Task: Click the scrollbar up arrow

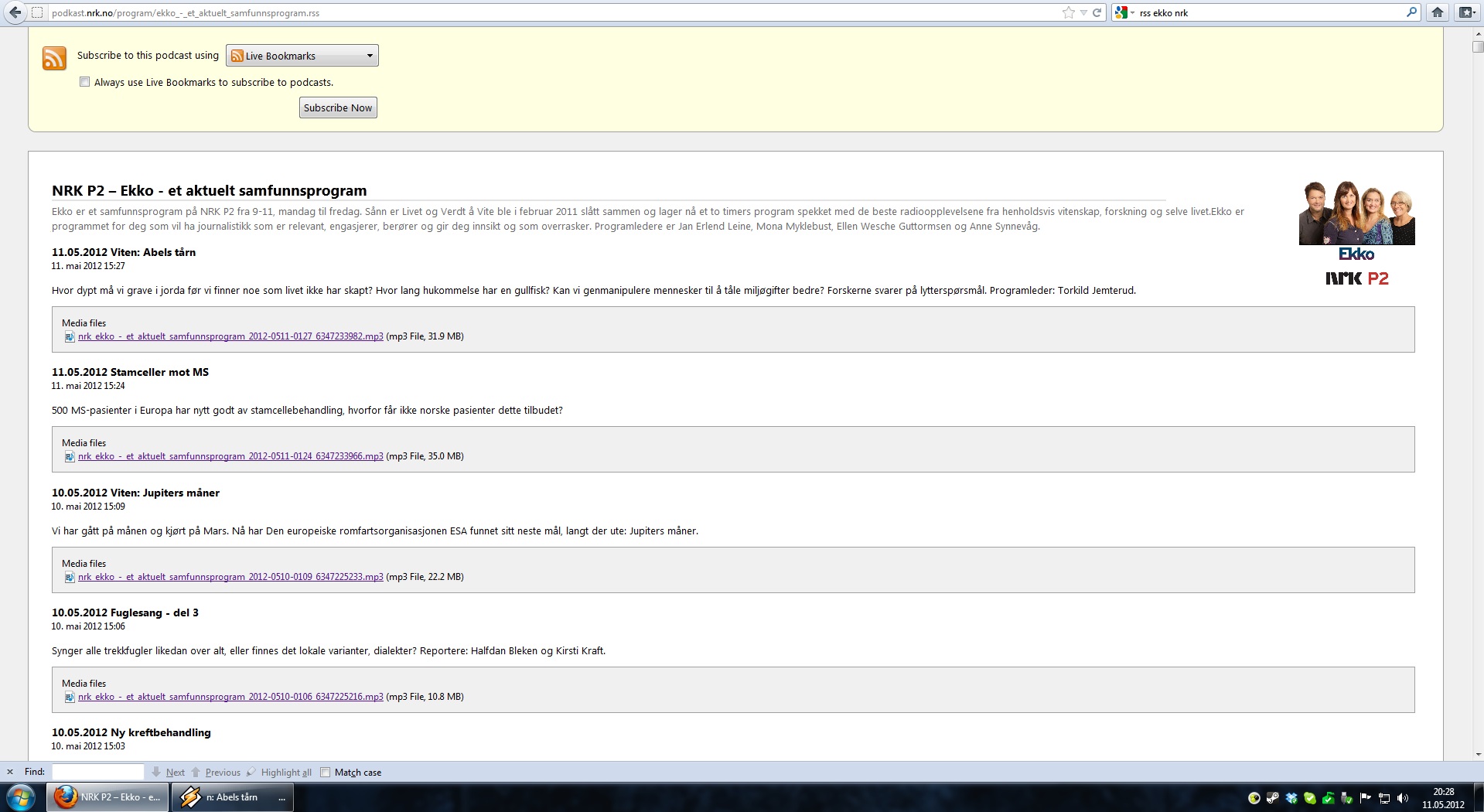Action: pyautogui.click(x=1478, y=33)
